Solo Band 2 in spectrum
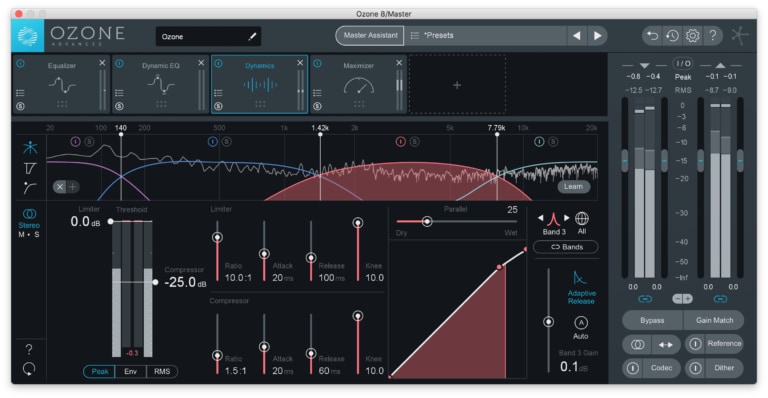 (226, 141)
